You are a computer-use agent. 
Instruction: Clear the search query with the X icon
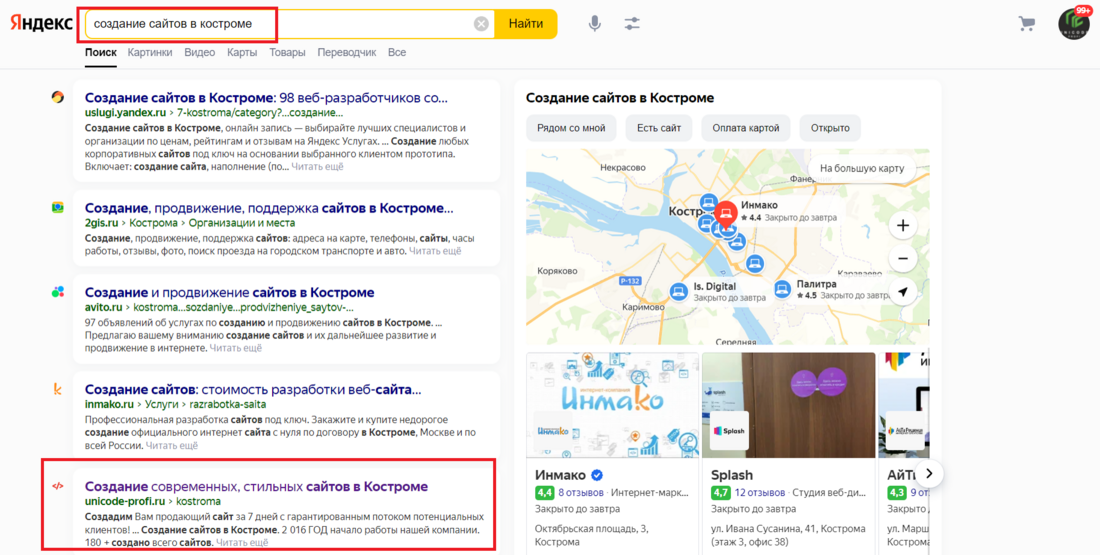[481, 24]
